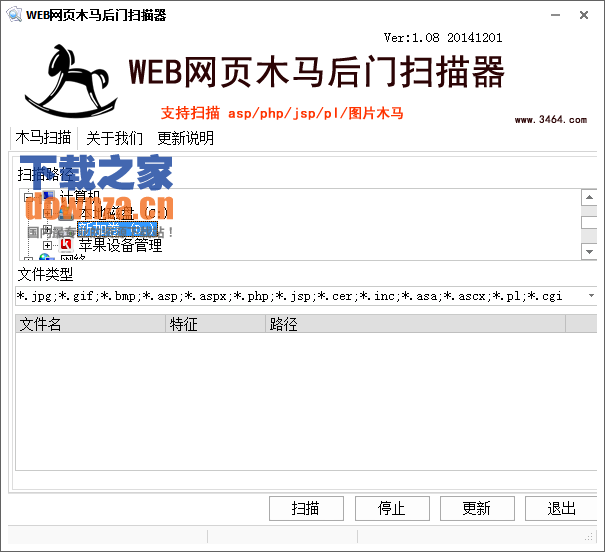Click the app icon in title bar

point(14,15)
